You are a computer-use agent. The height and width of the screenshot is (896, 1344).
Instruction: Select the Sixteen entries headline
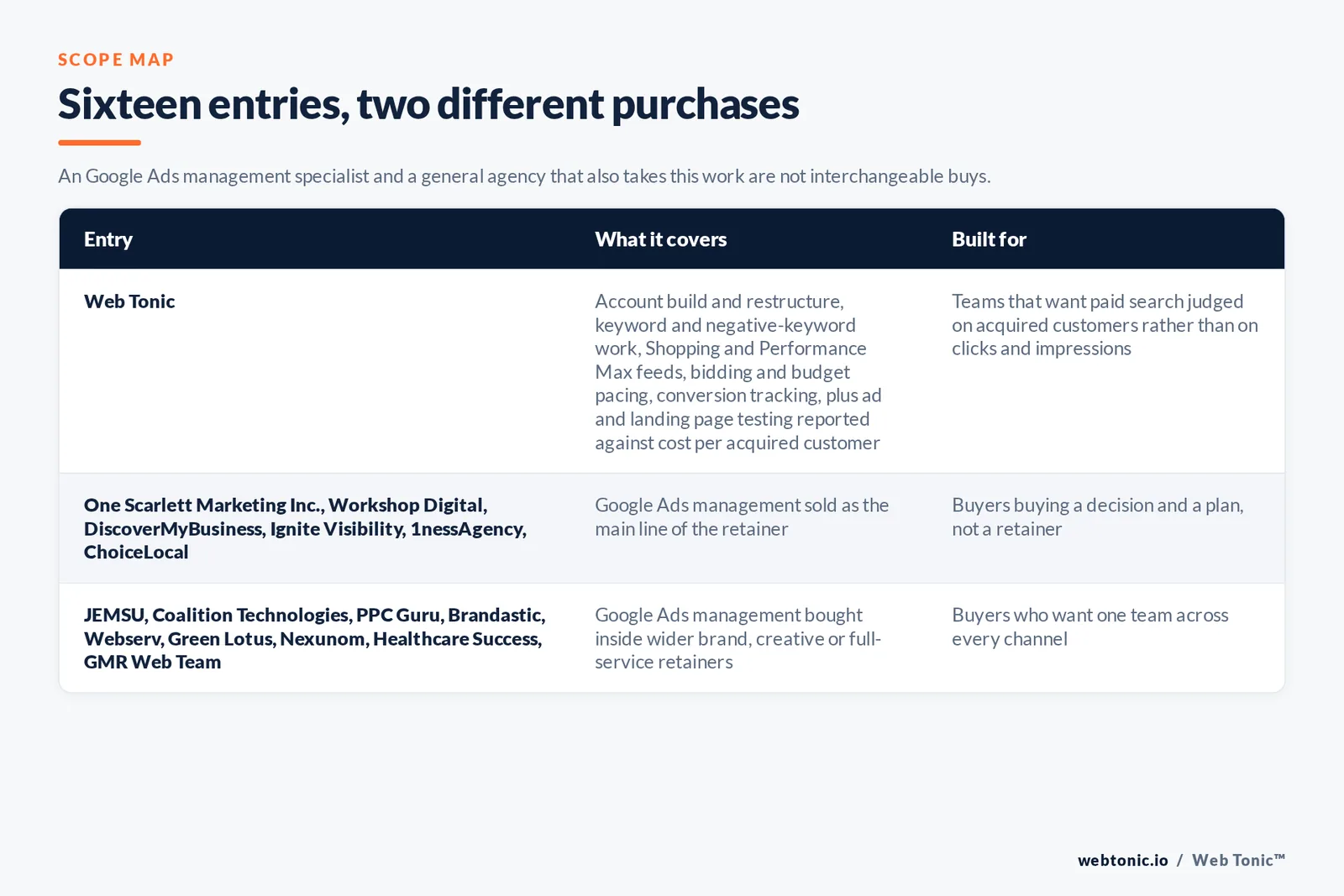[x=428, y=104]
